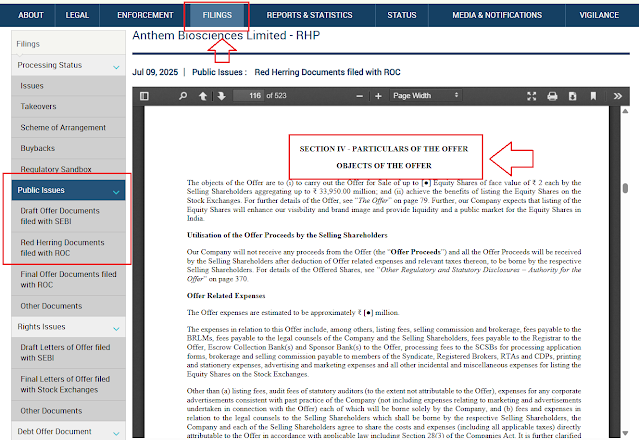The width and height of the screenshot is (639, 440).
Task: Switch PDF to presentation fullscreen mode
Action: click(x=531, y=96)
